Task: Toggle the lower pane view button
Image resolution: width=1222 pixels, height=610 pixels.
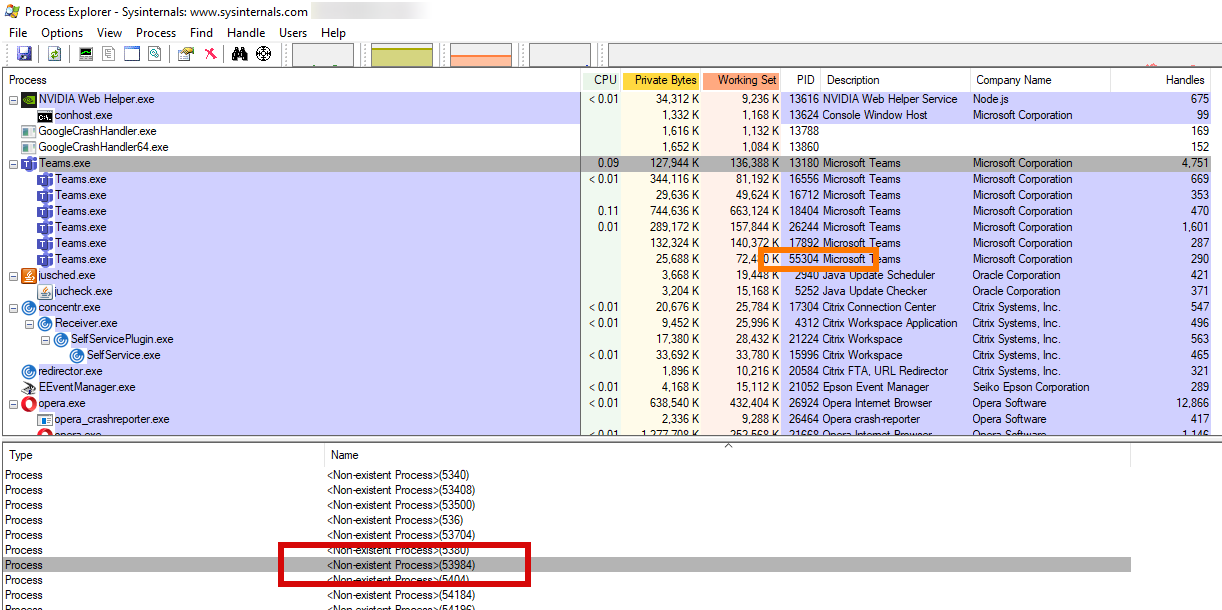Action: pyautogui.click(x=131, y=53)
